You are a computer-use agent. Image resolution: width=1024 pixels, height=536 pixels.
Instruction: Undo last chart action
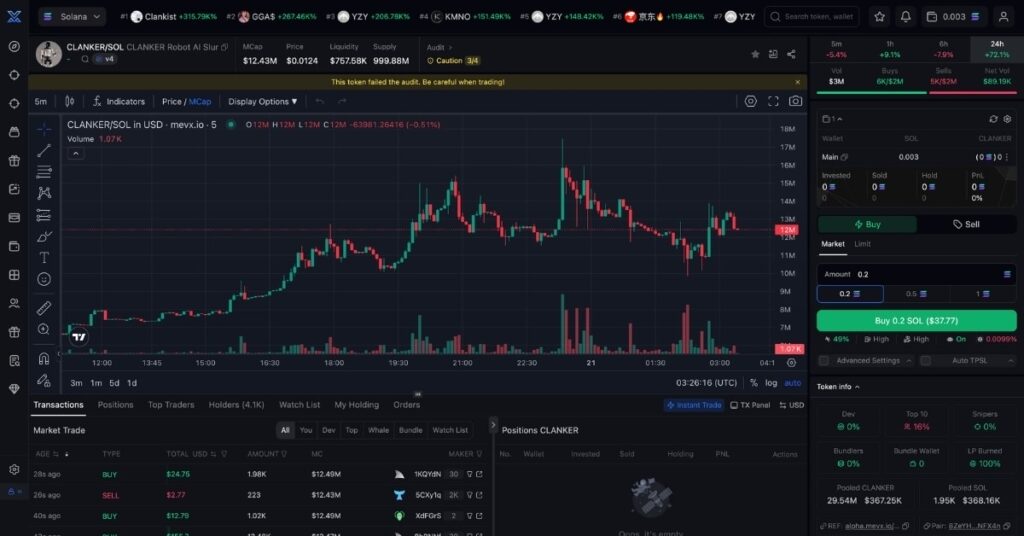pyautogui.click(x=320, y=101)
